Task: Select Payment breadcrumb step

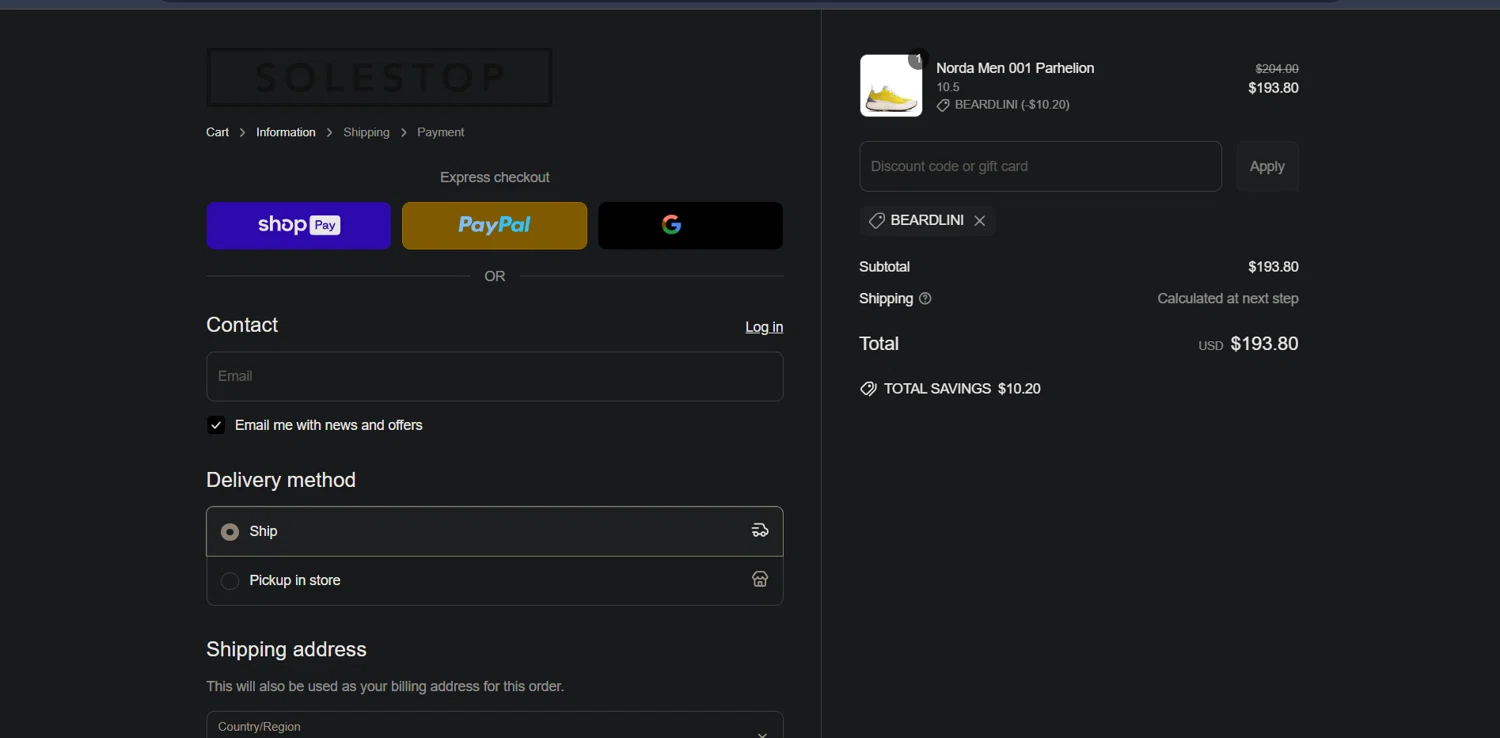Action: pyautogui.click(x=440, y=132)
